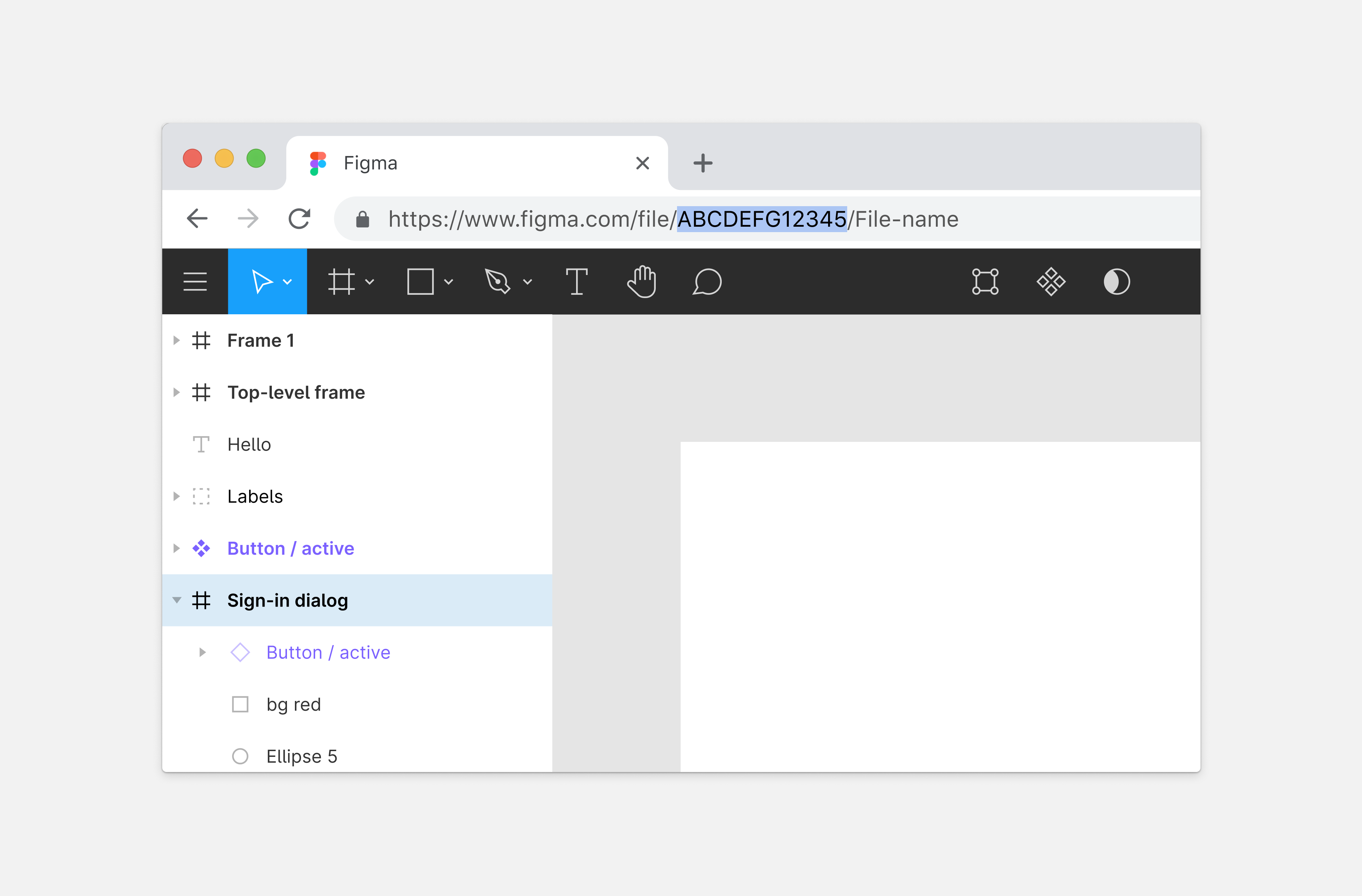Go forward in browser history
The height and width of the screenshot is (896, 1362).
[x=248, y=218]
